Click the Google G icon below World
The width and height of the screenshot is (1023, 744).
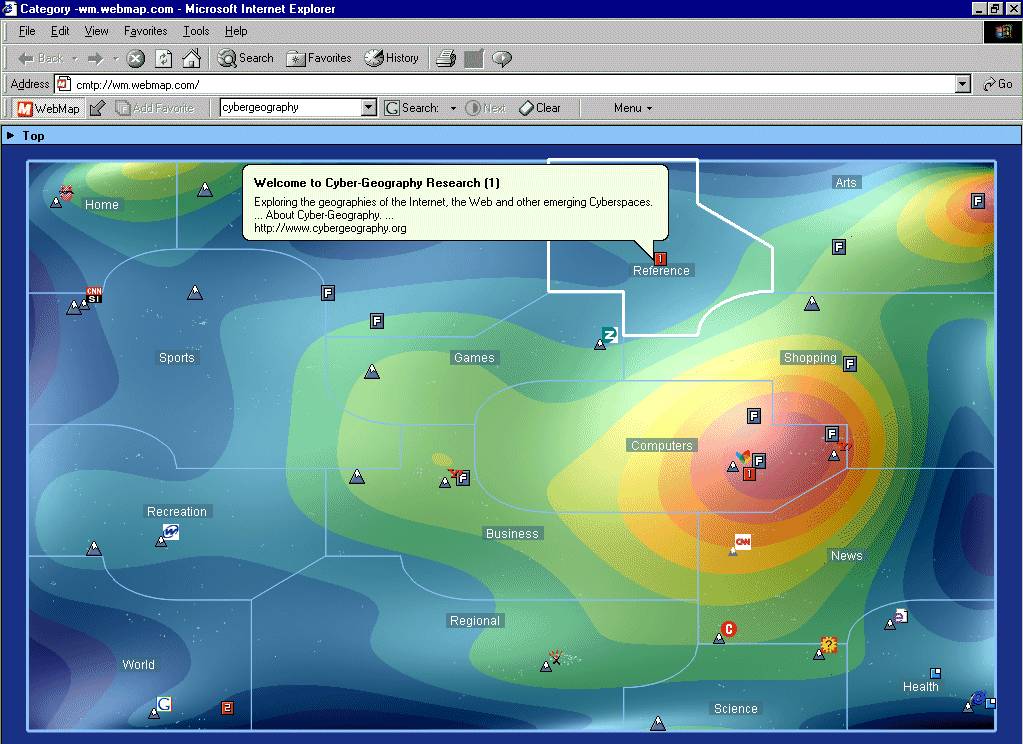164,704
